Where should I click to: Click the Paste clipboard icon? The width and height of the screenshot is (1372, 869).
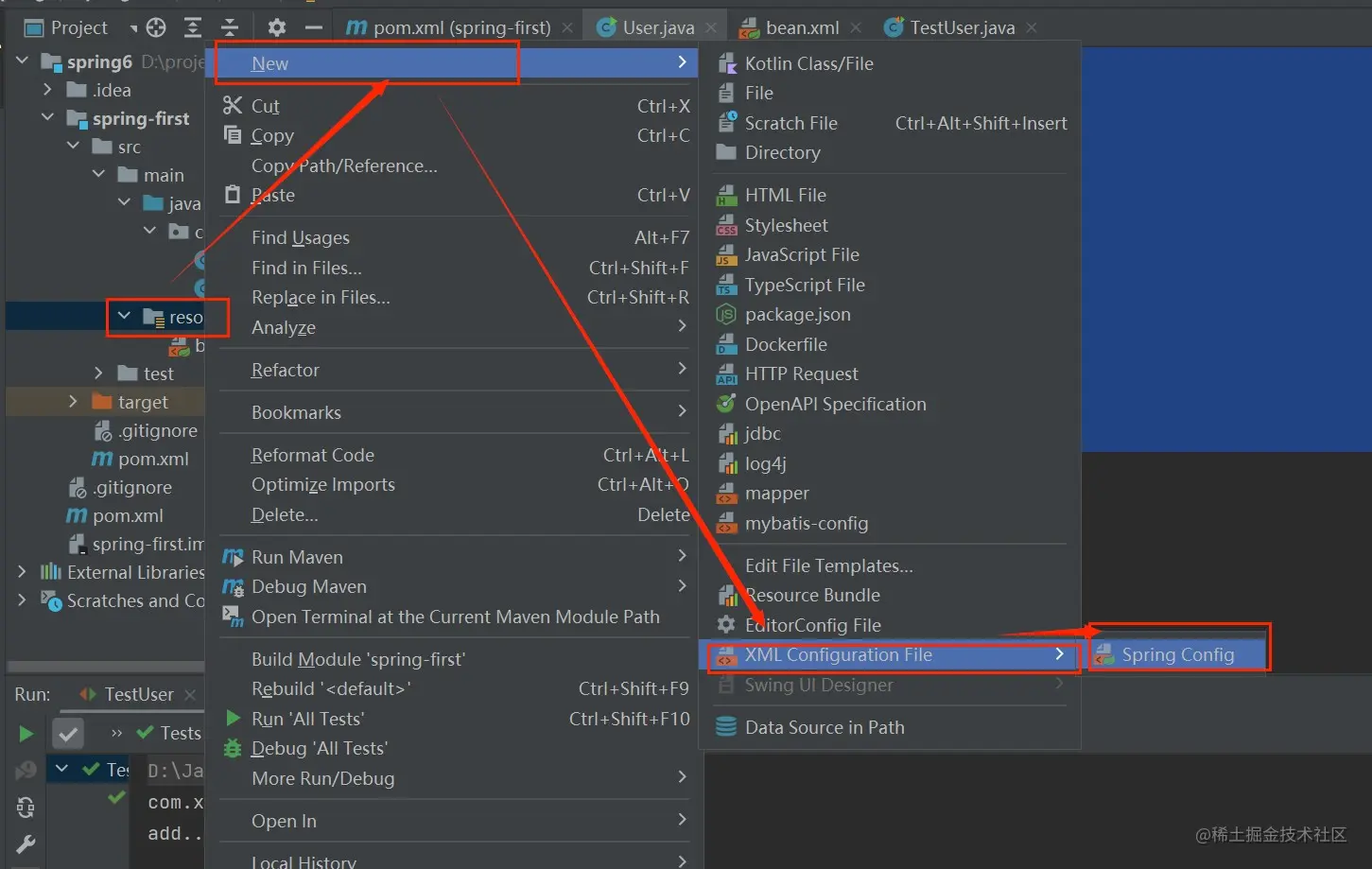click(233, 195)
